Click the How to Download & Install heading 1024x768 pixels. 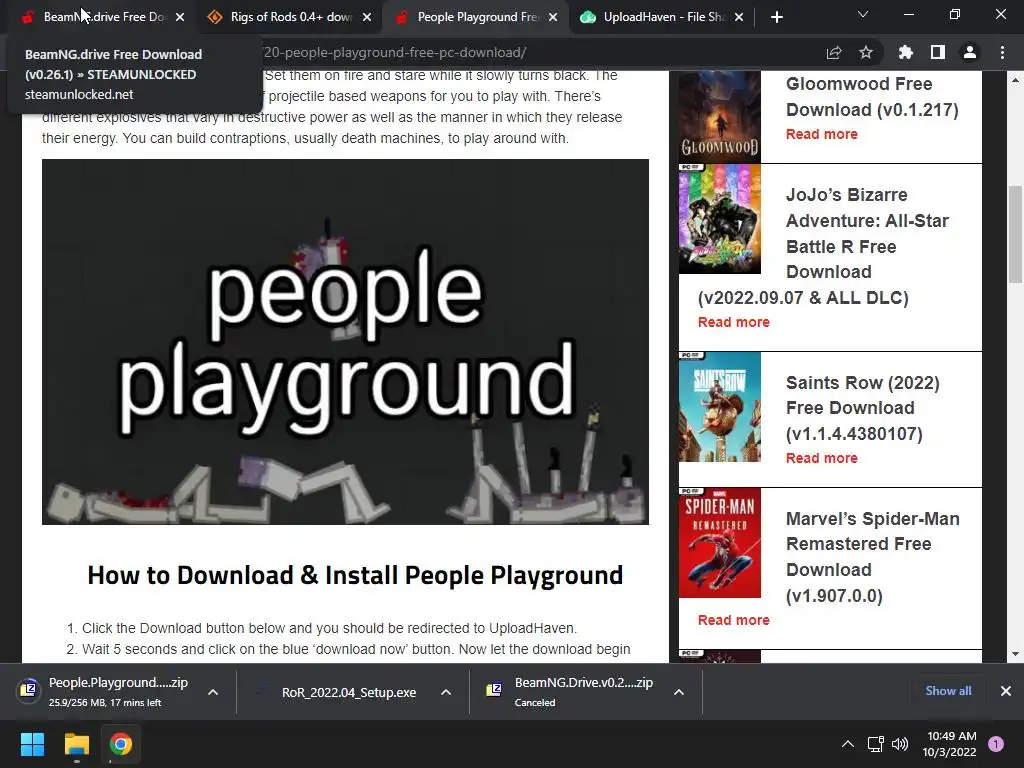(x=355, y=575)
